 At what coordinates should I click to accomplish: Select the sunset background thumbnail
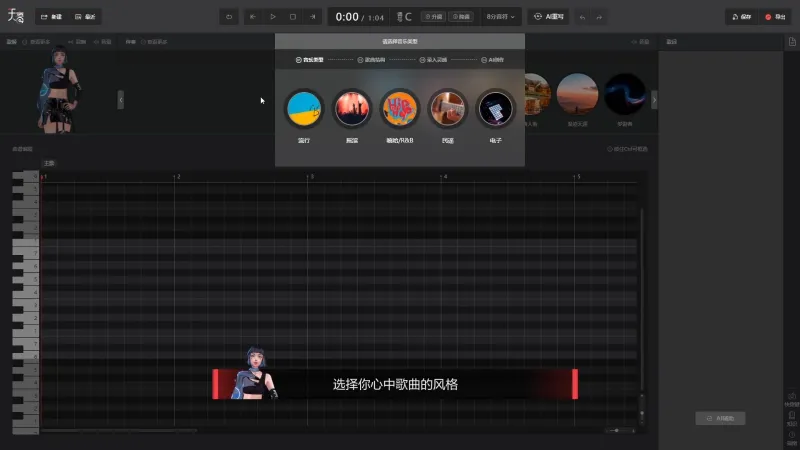577,94
